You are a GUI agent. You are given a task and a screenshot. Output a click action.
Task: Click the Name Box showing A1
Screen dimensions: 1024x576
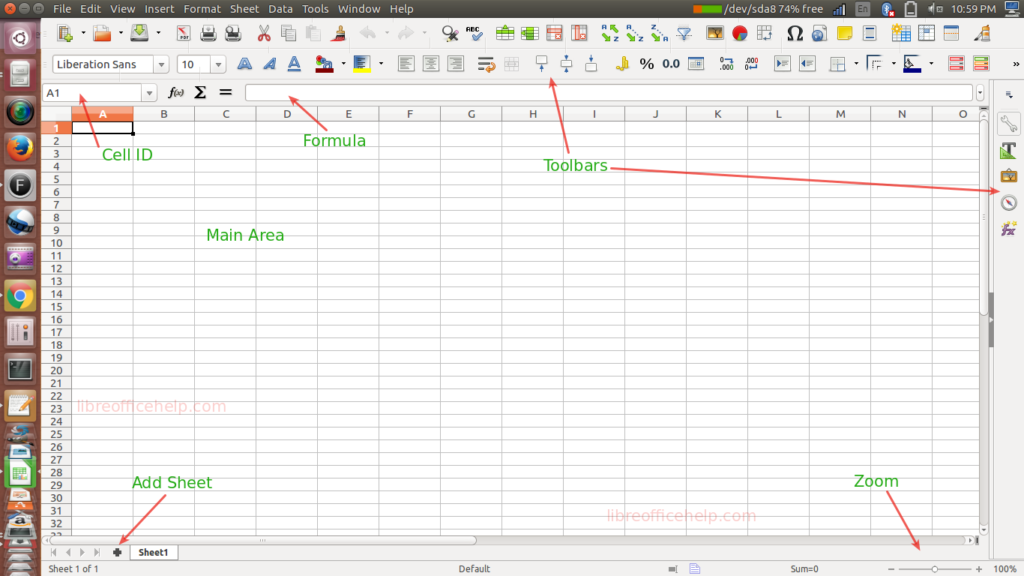click(x=93, y=93)
